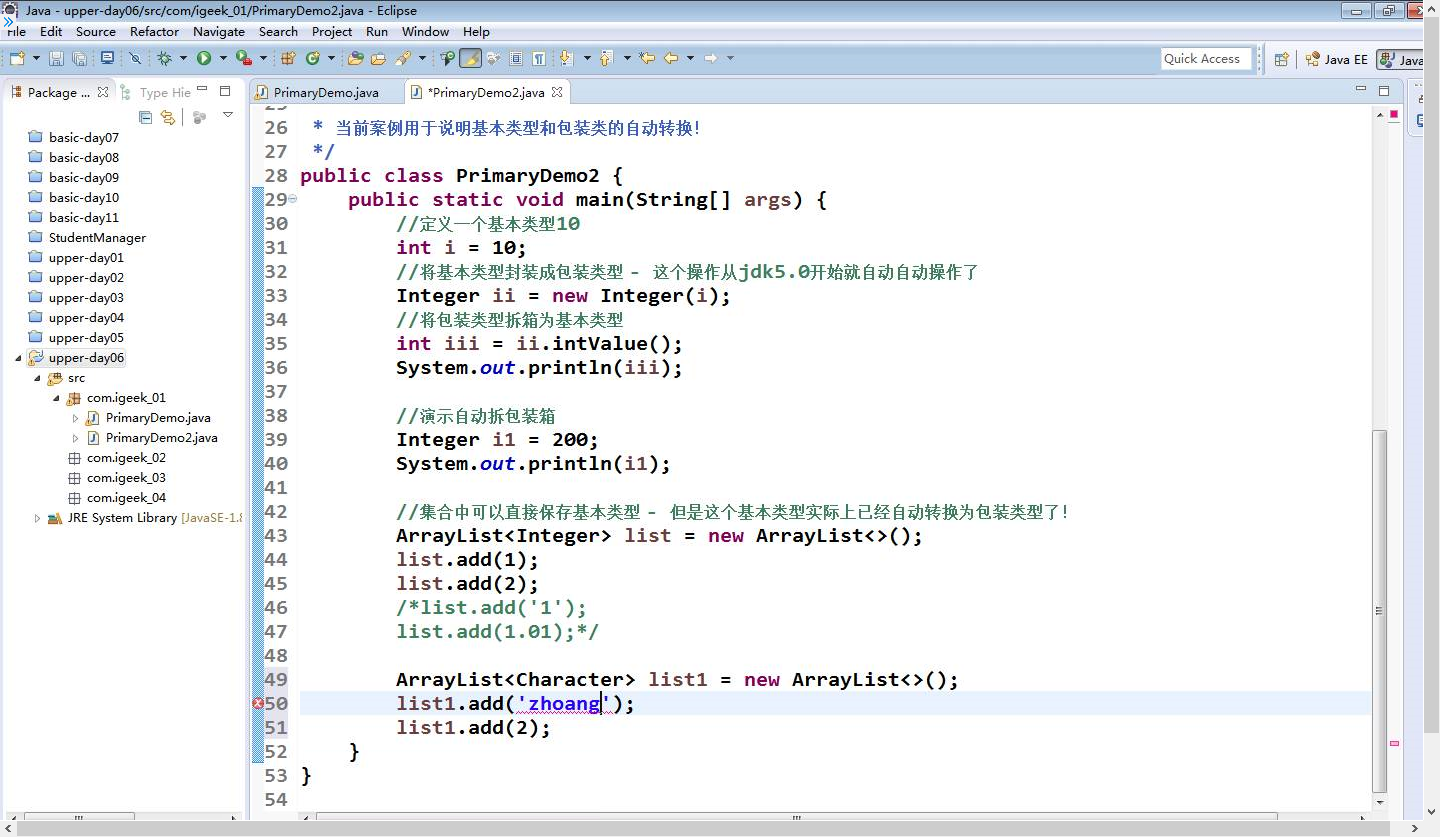1440x837 pixels.
Task: Click the error marker on line 50
Action: [258, 704]
